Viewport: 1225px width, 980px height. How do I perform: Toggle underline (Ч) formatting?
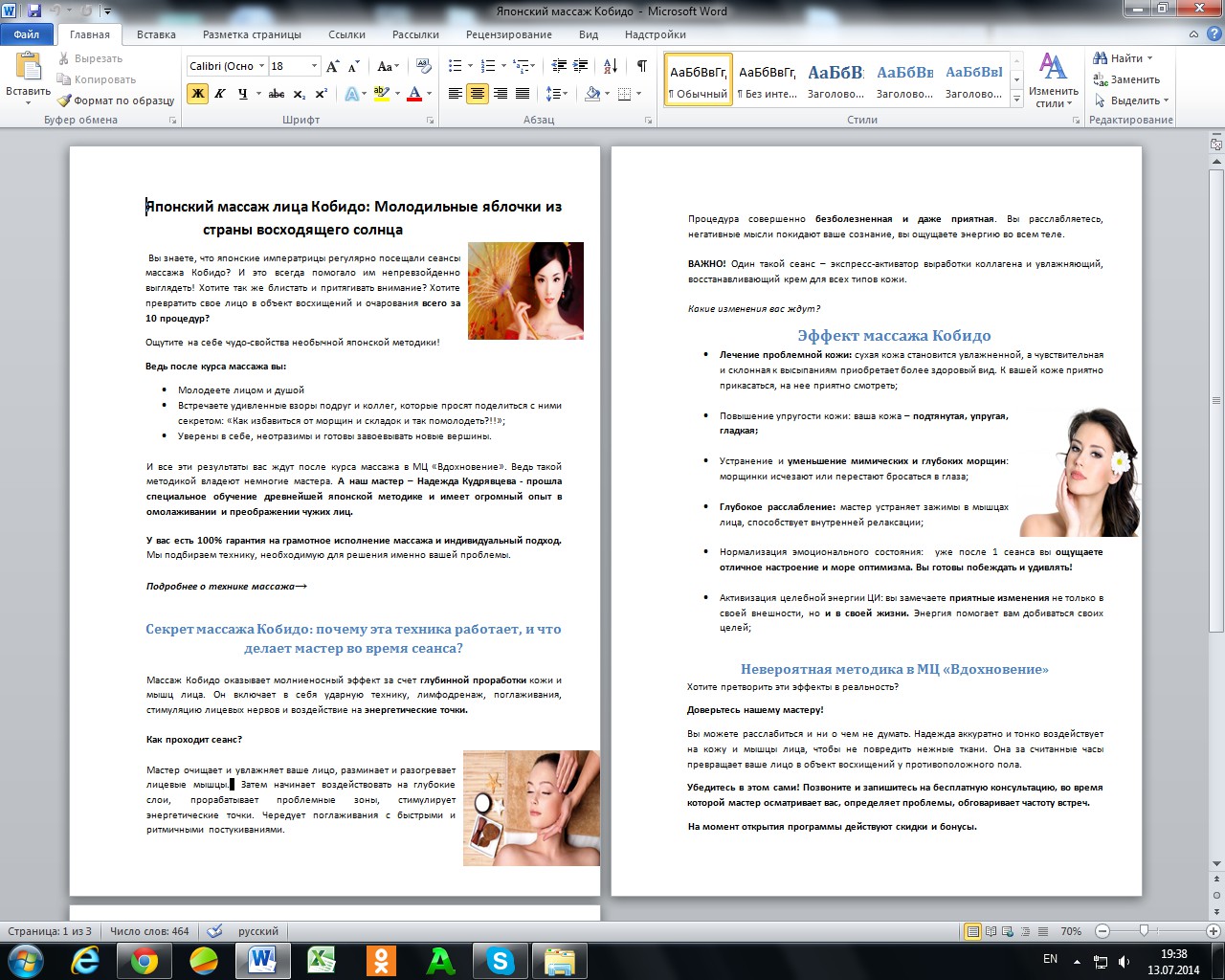pos(242,94)
